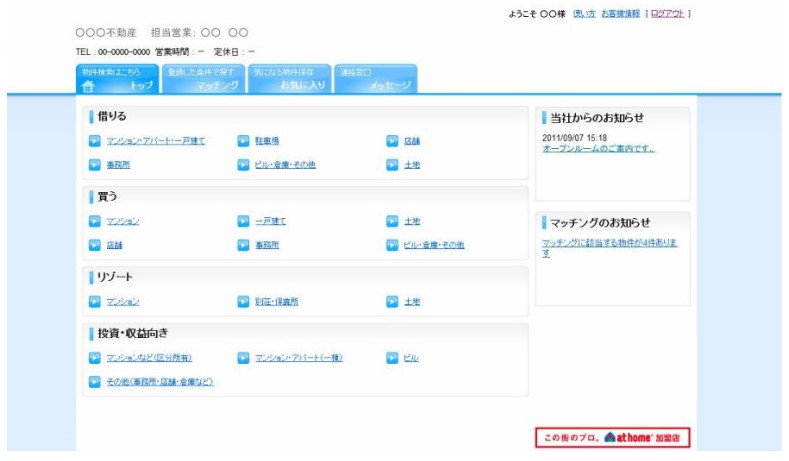
Task: Click the 借りる section heading
Action: click(112, 116)
